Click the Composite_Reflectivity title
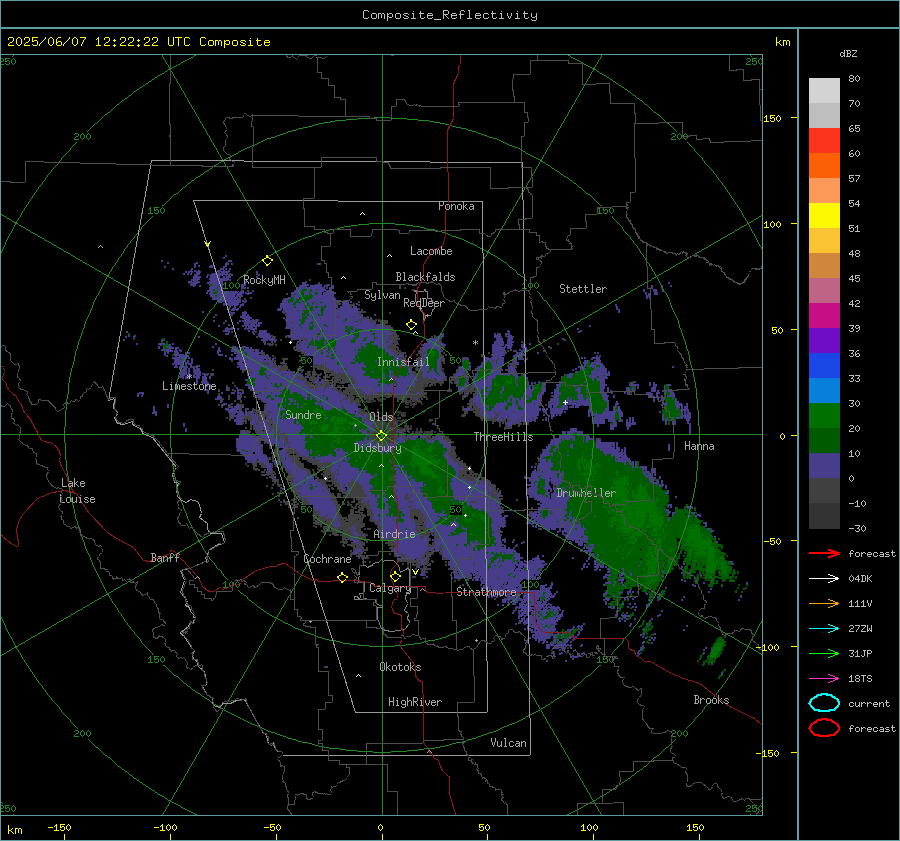This screenshot has width=900, height=841. tap(450, 15)
